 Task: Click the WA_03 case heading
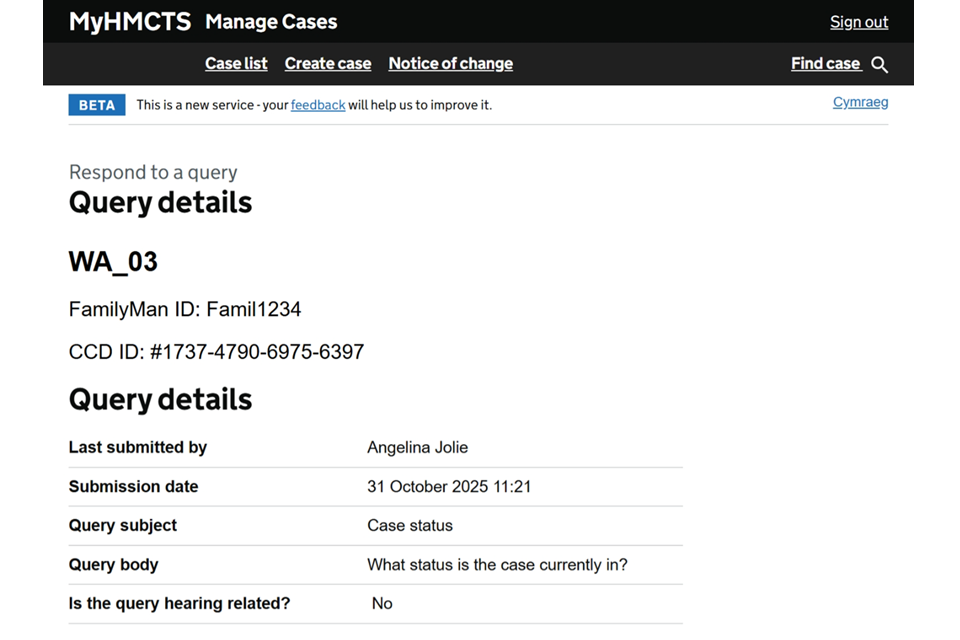tap(113, 262)
